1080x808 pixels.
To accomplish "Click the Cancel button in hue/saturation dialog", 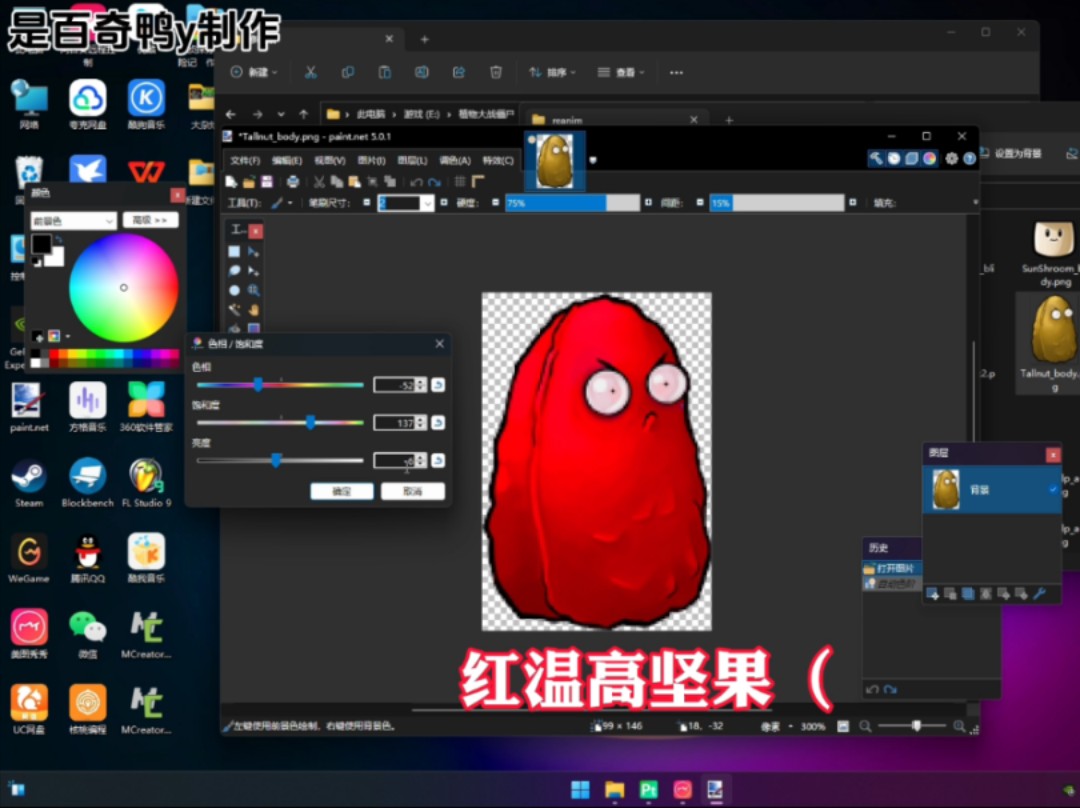I will pyautogui.click(x=413, y=491).
